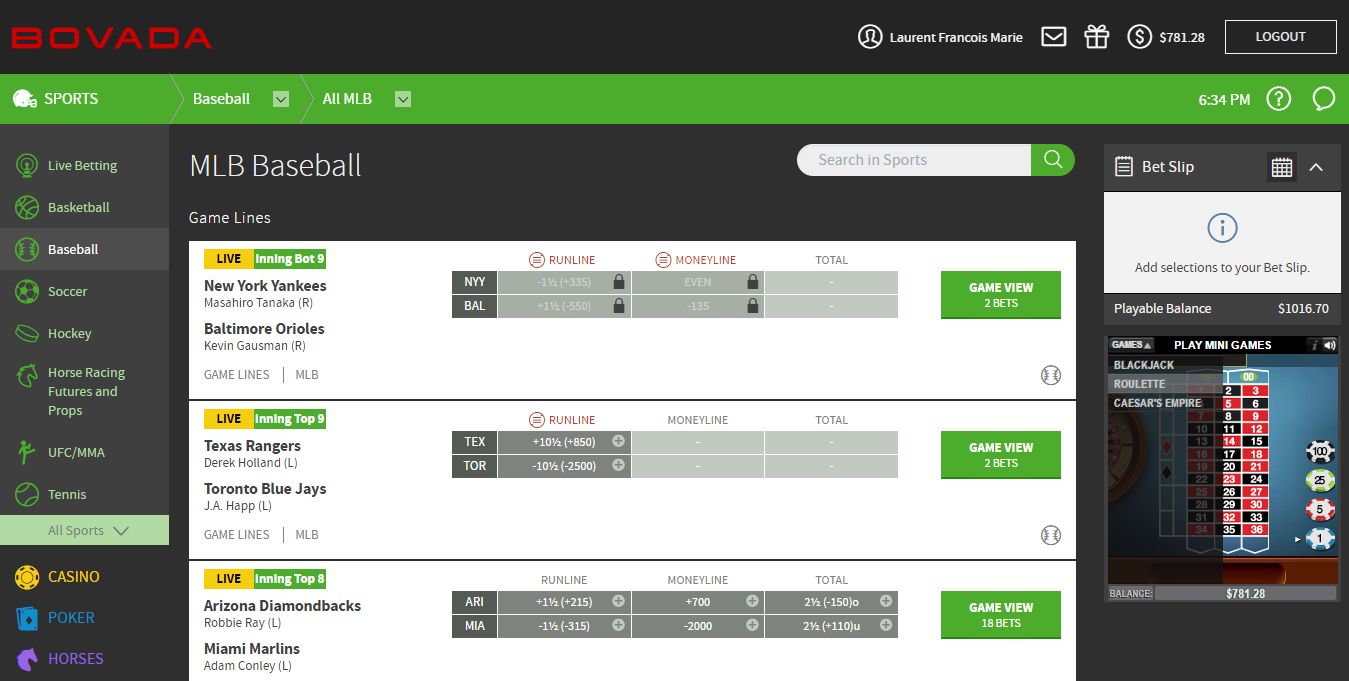
Task: Click the help question mark icon
Action: pos(1279,99)
